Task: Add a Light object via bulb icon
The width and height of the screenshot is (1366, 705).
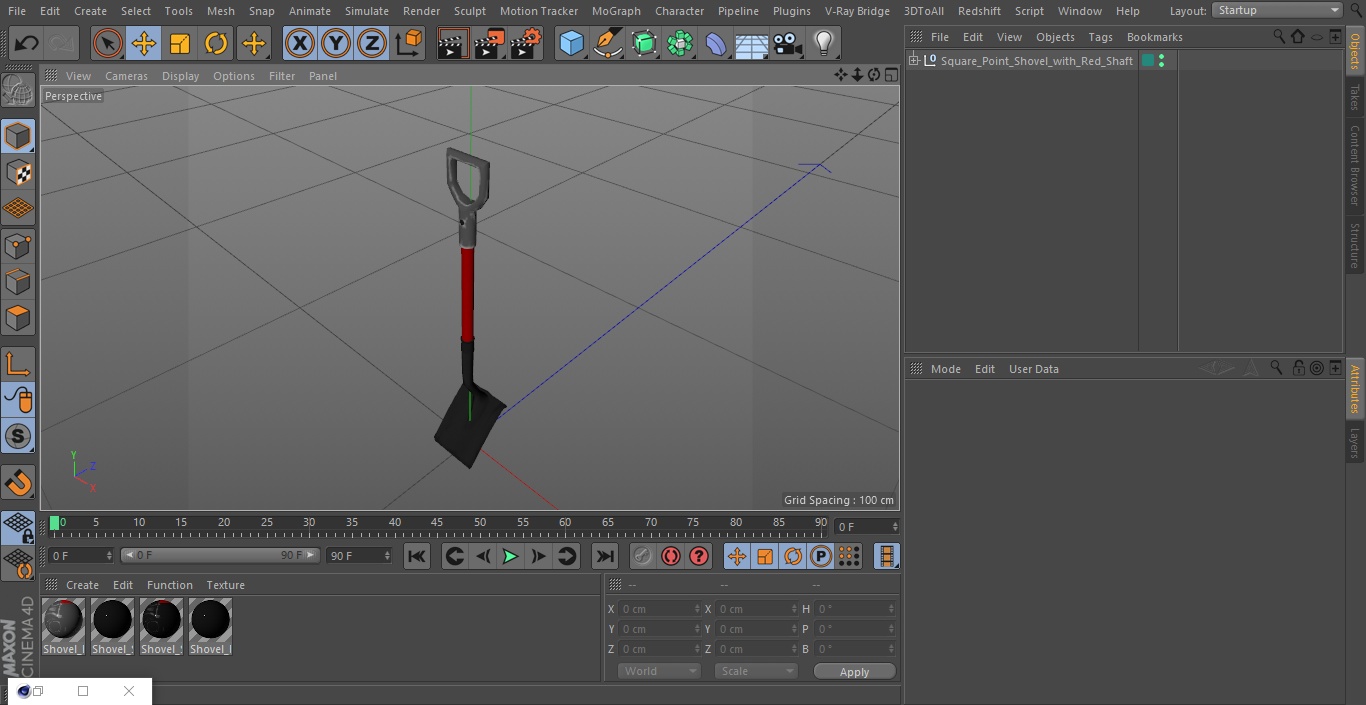Action: (823, 44)
